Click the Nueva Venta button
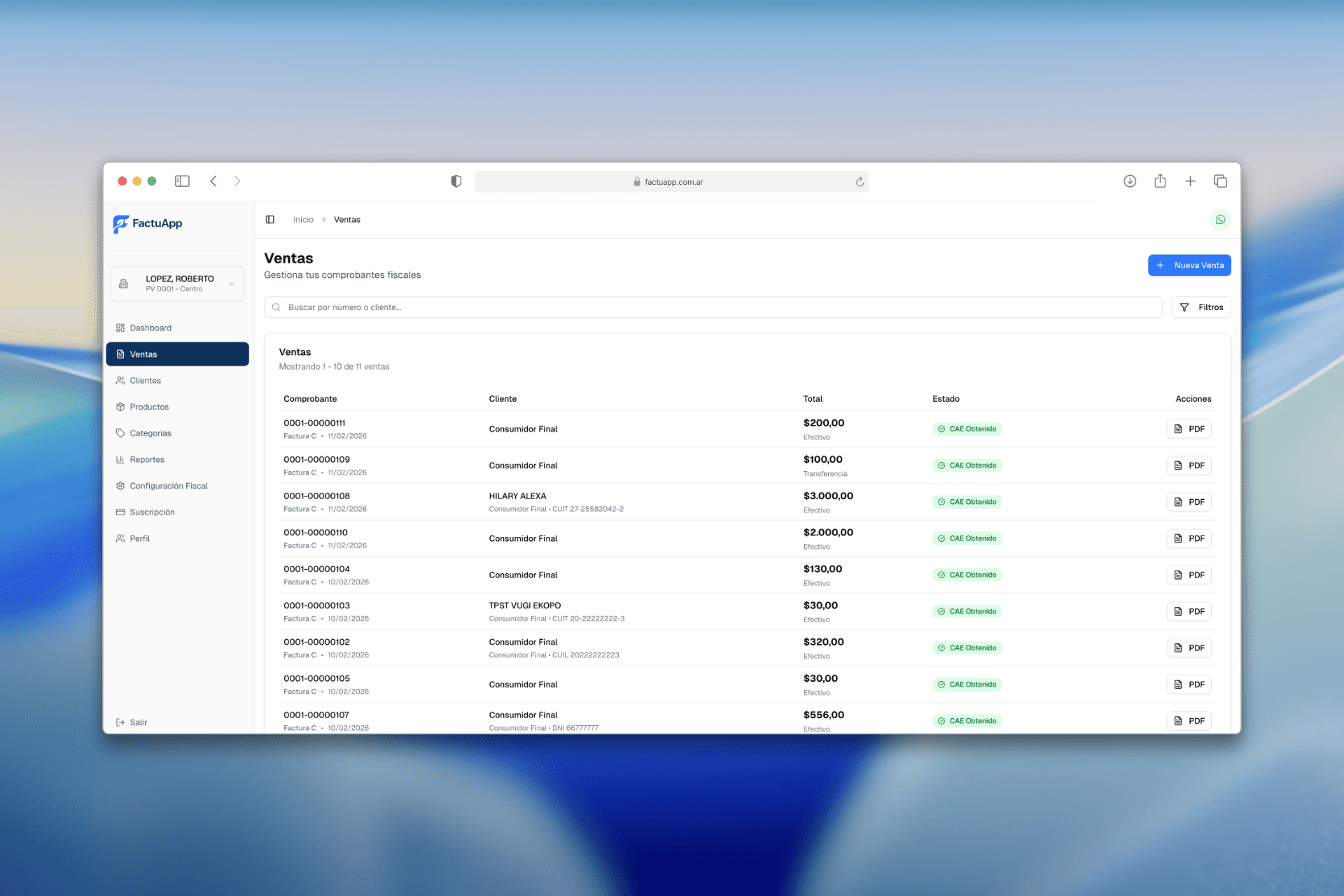 pyautogui.click(x=1189, y=265)
